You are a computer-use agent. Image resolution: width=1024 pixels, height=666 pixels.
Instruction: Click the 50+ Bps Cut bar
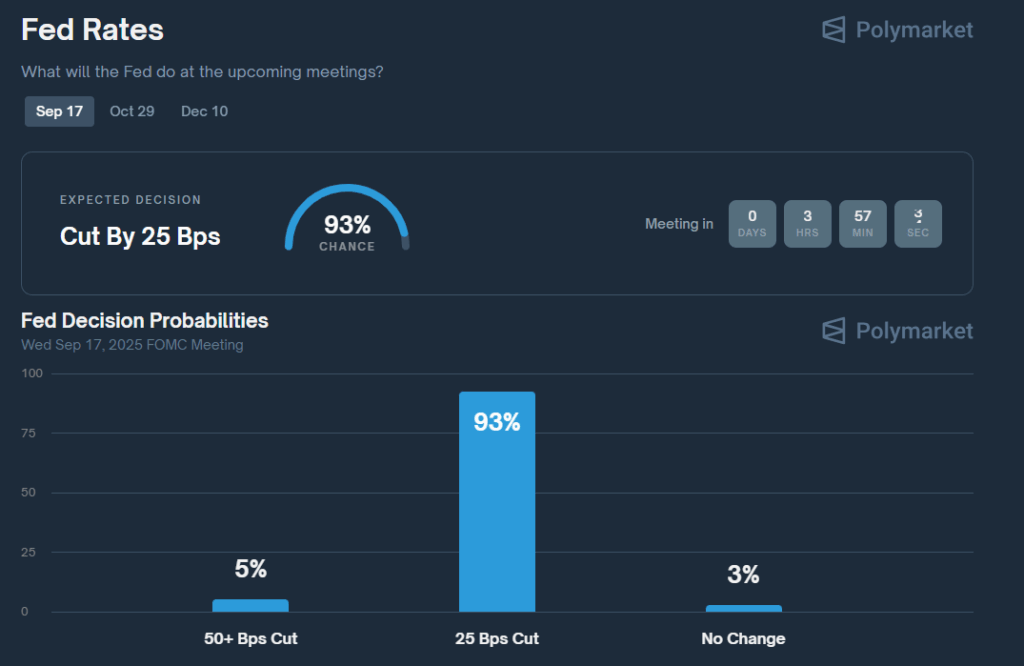pyautogui.click(x=250, y=605)
